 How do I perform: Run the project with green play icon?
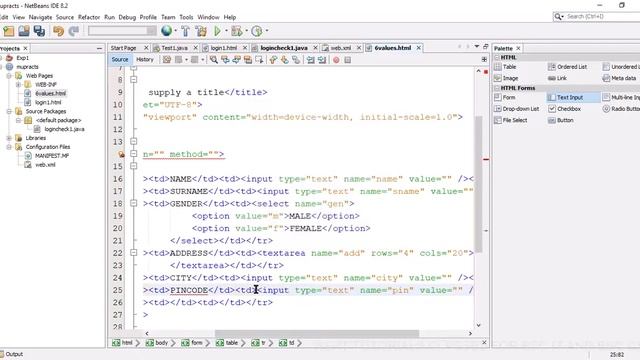coord(217,31)
